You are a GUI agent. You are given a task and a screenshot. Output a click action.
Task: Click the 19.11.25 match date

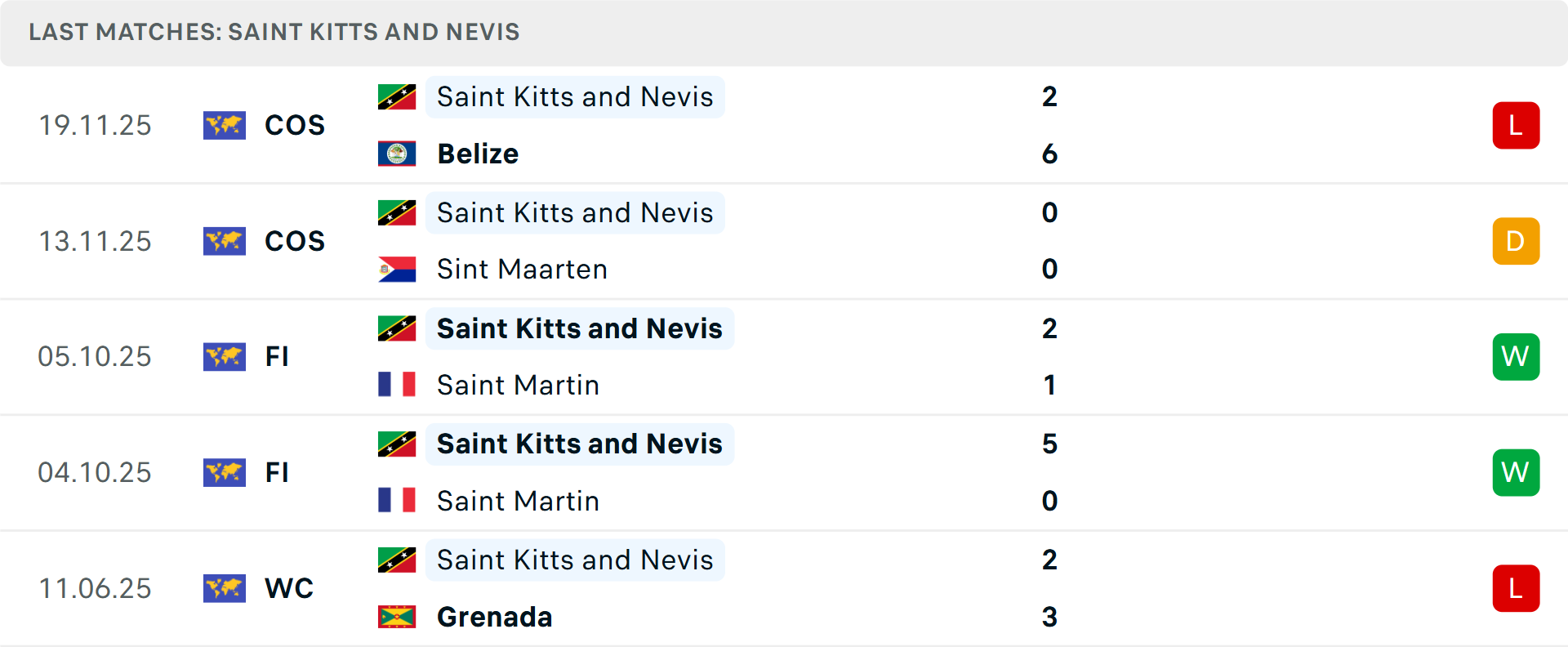coord(95,126)
